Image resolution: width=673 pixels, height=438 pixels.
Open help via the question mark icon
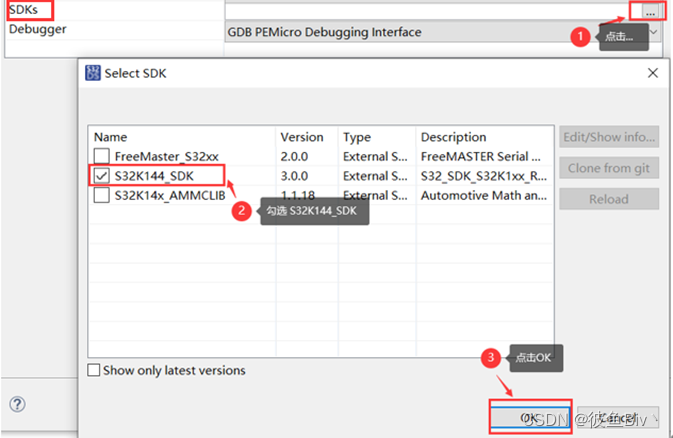pos(17,404)
